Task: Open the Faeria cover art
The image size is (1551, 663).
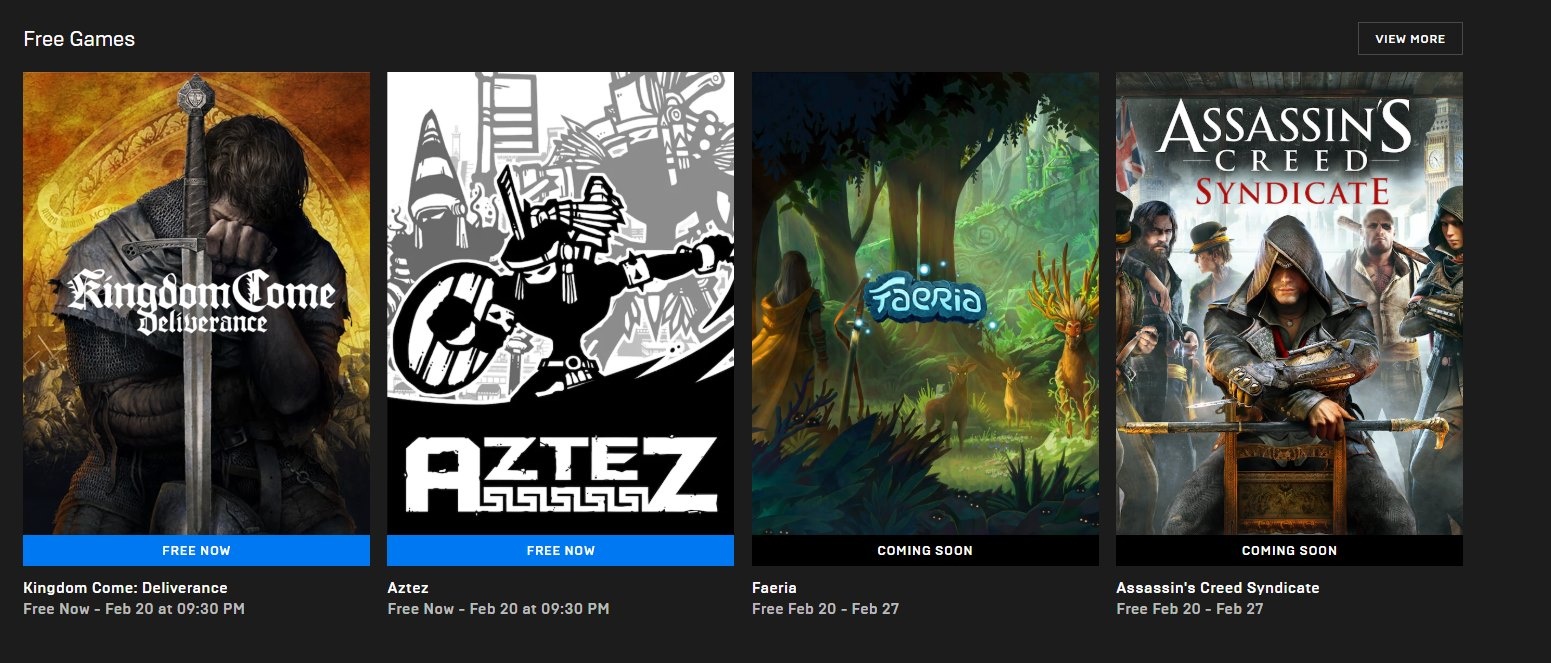Action: 925,303
